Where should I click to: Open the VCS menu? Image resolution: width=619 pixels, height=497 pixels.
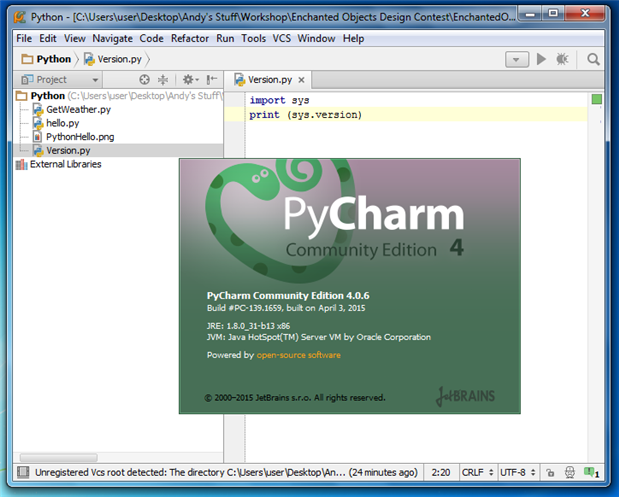pyautogui.click(x=281, y=38)
